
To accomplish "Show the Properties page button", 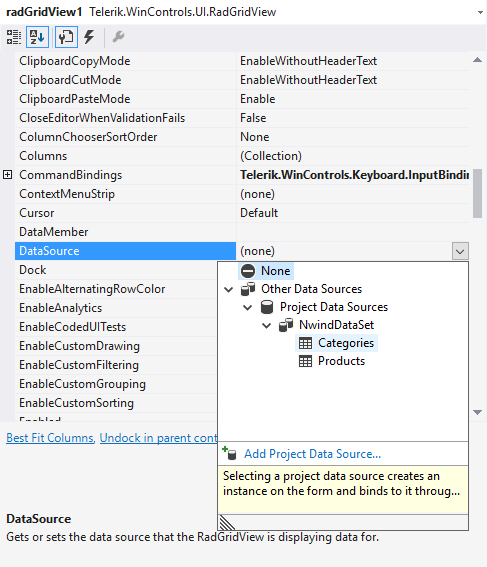I will pyautogui.click(x=66, y=37).
